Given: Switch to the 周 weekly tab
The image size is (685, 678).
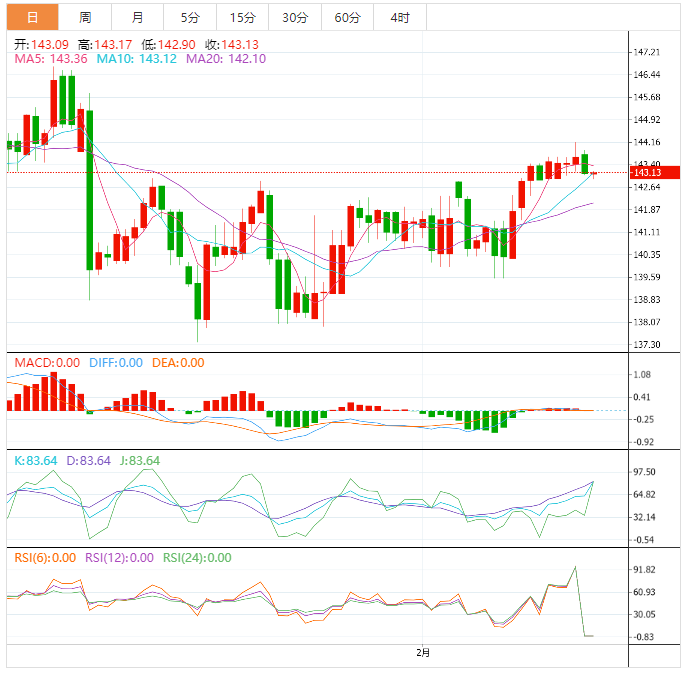Looking at the screenshot, I should point(85,17).
